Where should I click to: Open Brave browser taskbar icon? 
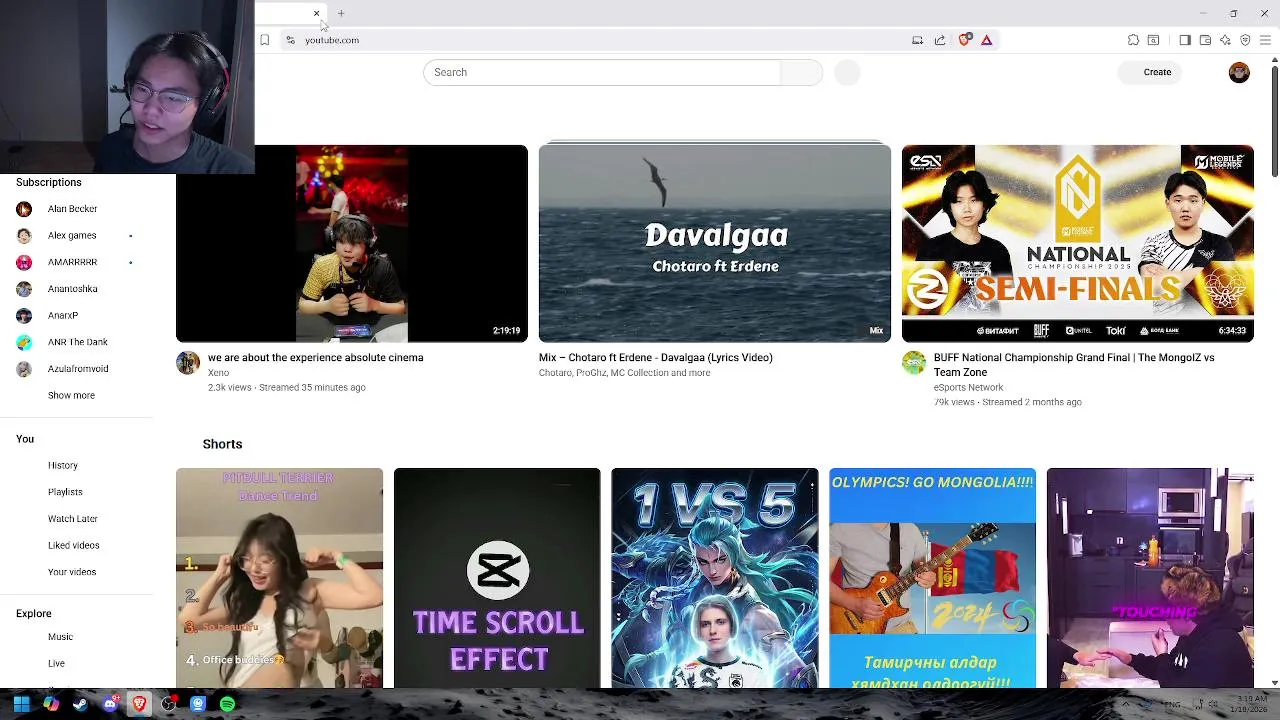coord(139,704)
